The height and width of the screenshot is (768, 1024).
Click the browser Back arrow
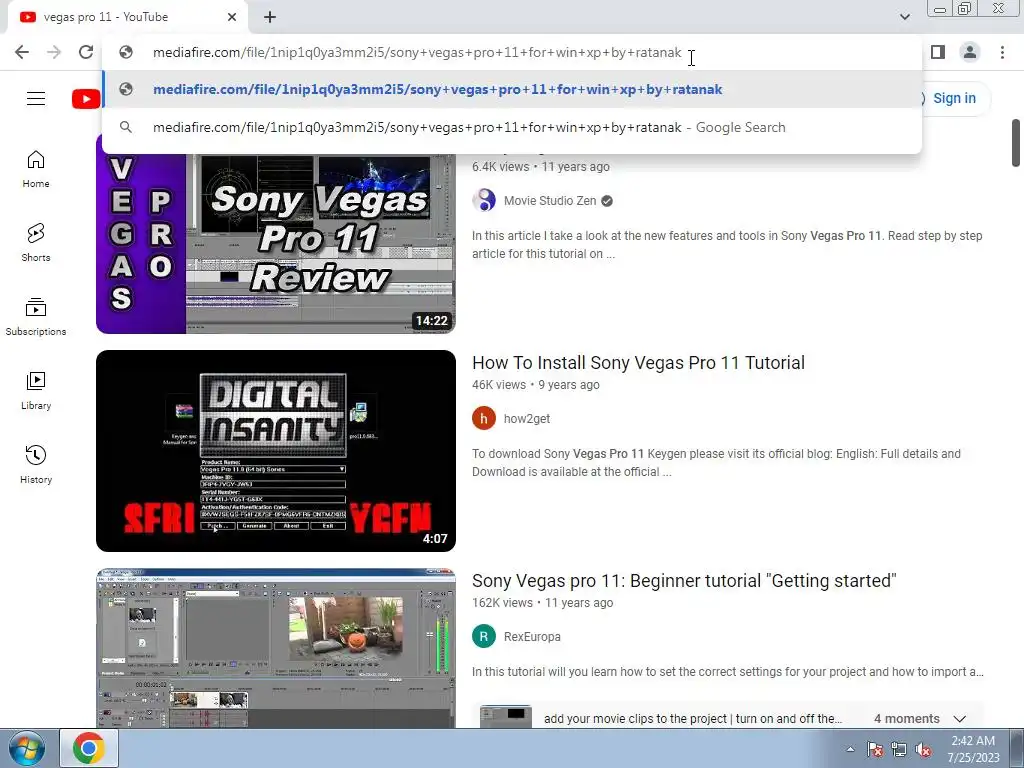point(22,52)
